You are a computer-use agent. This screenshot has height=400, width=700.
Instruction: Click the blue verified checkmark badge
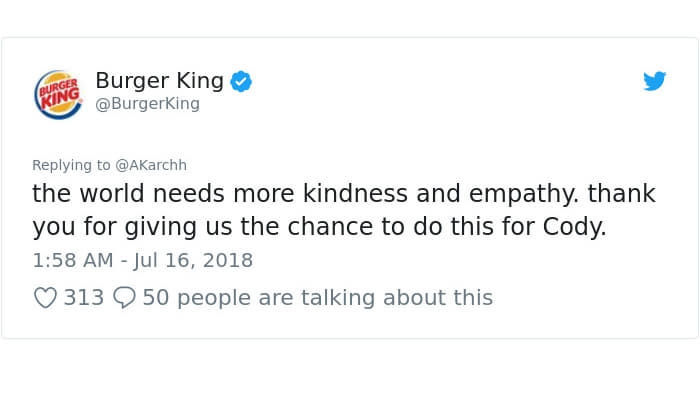click(x=240, y=81)
